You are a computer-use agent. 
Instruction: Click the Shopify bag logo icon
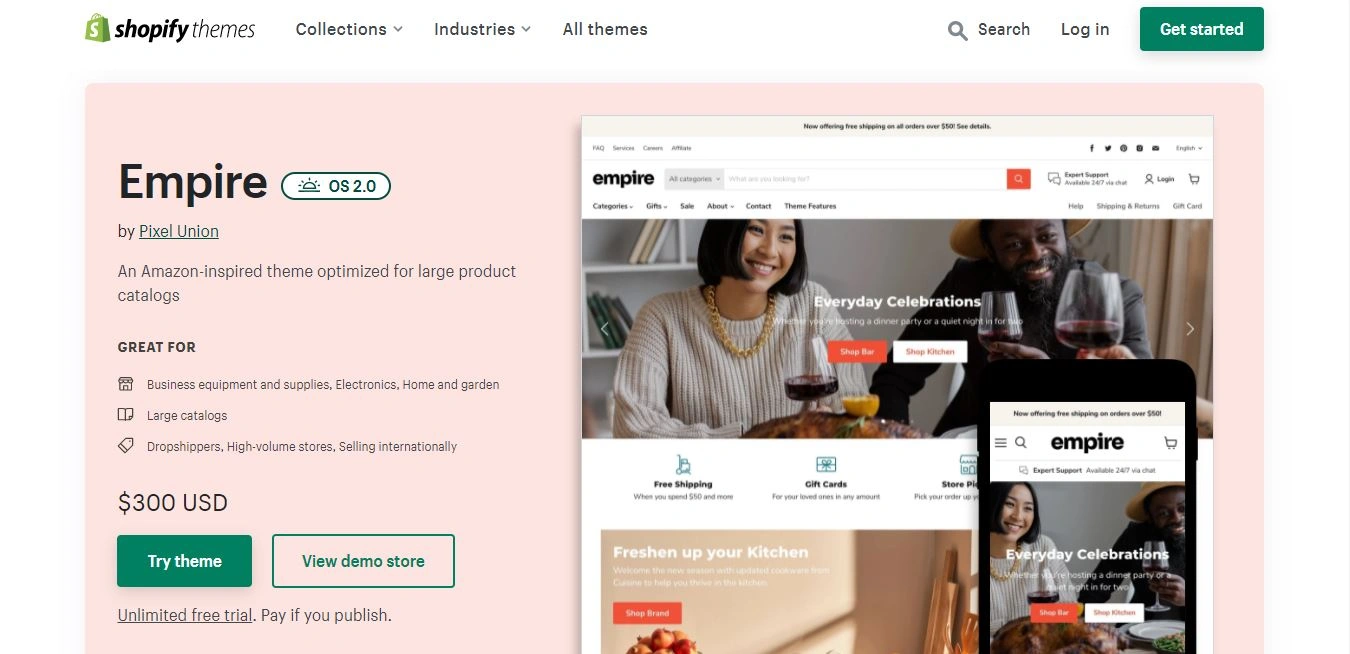(x=97, y=29)
